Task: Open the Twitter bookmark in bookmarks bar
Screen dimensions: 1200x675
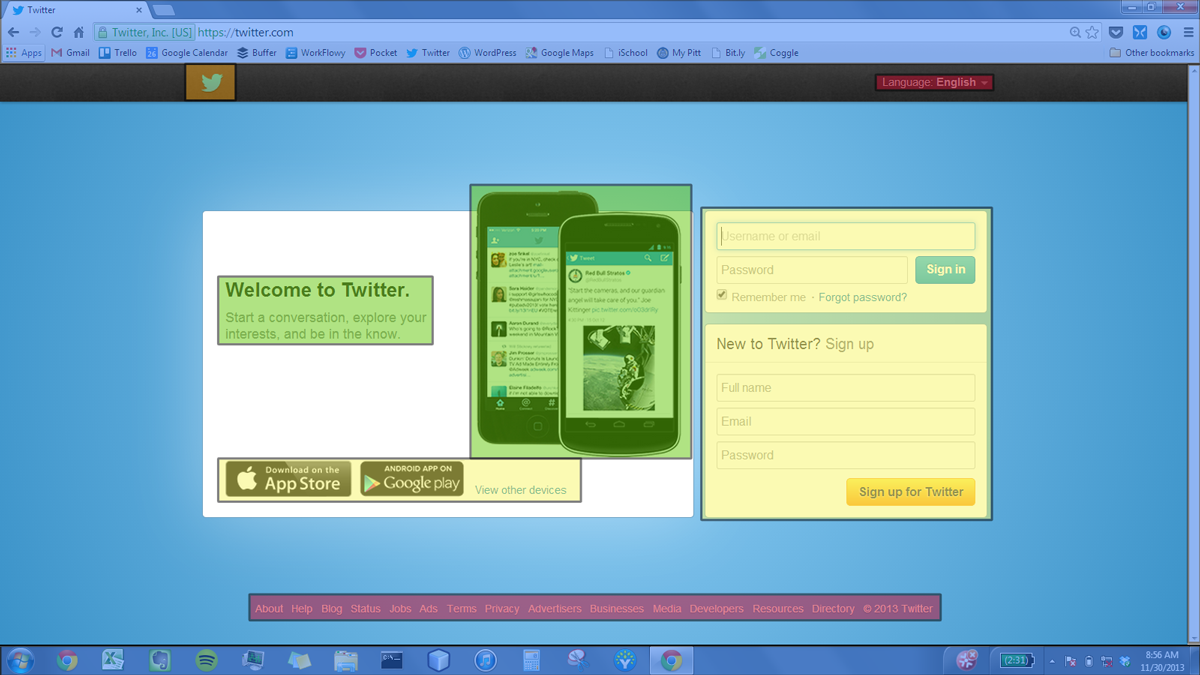Action: pos(428,53)
